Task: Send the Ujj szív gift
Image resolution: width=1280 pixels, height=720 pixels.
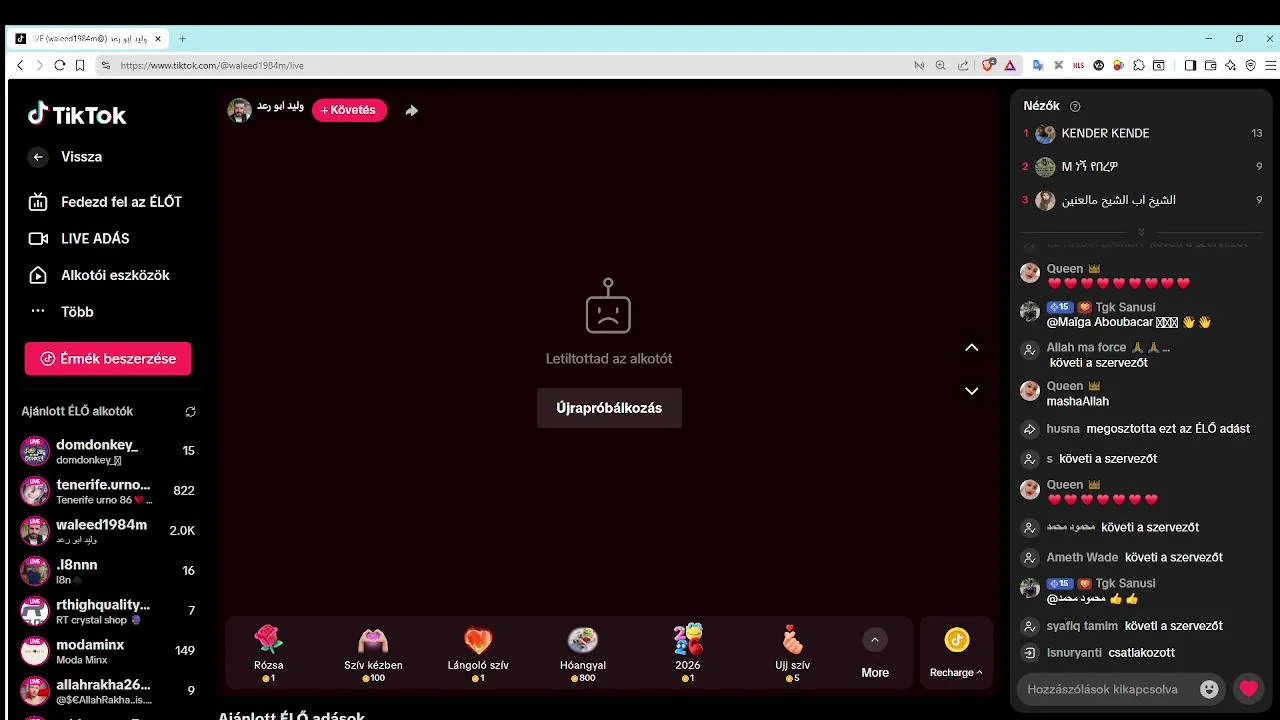Action: [x=792, y=653]
